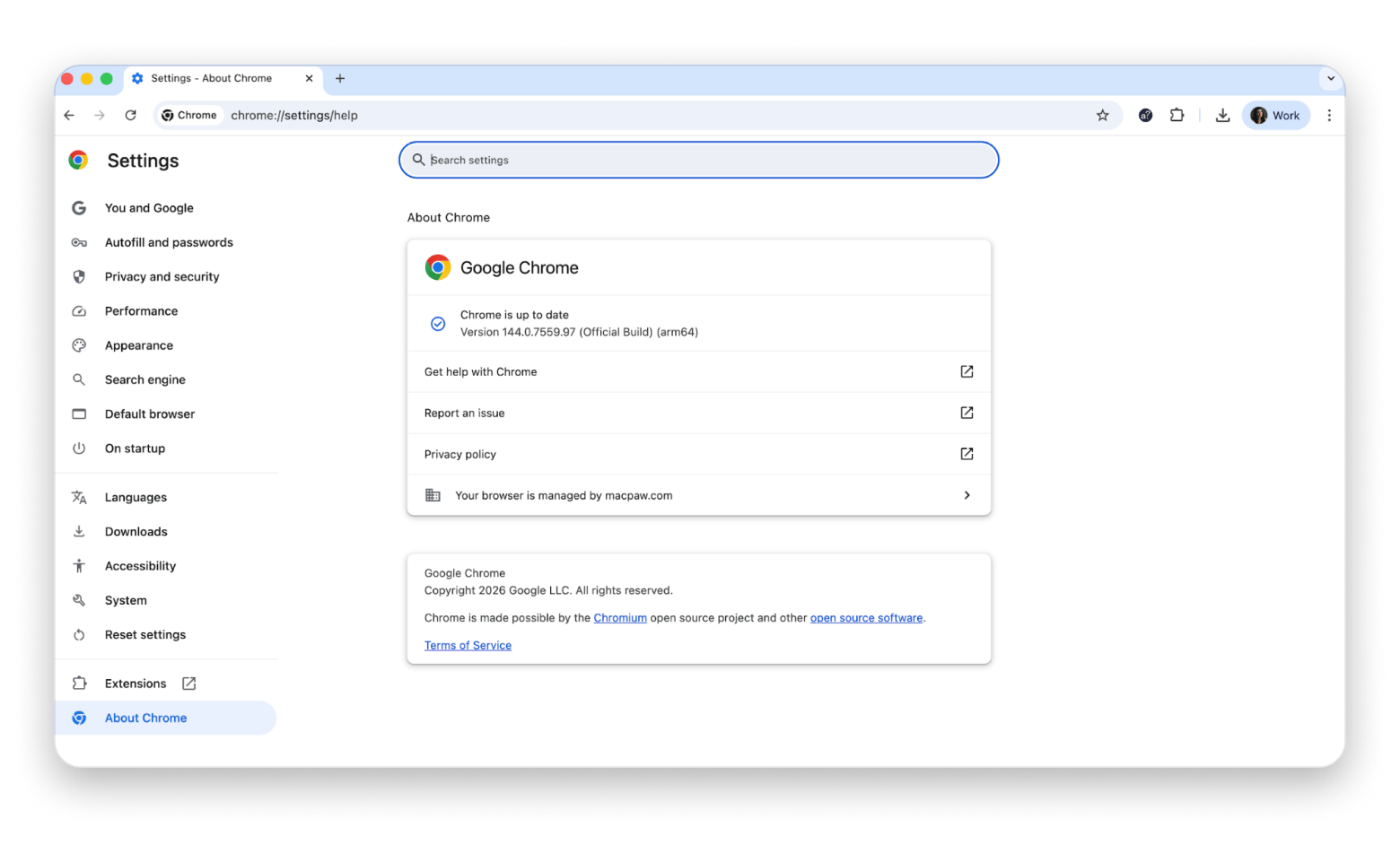Open the 'a?' extension icon beside address bar
This screenshot has width=1400, height=845.
tap(1145, 115)
